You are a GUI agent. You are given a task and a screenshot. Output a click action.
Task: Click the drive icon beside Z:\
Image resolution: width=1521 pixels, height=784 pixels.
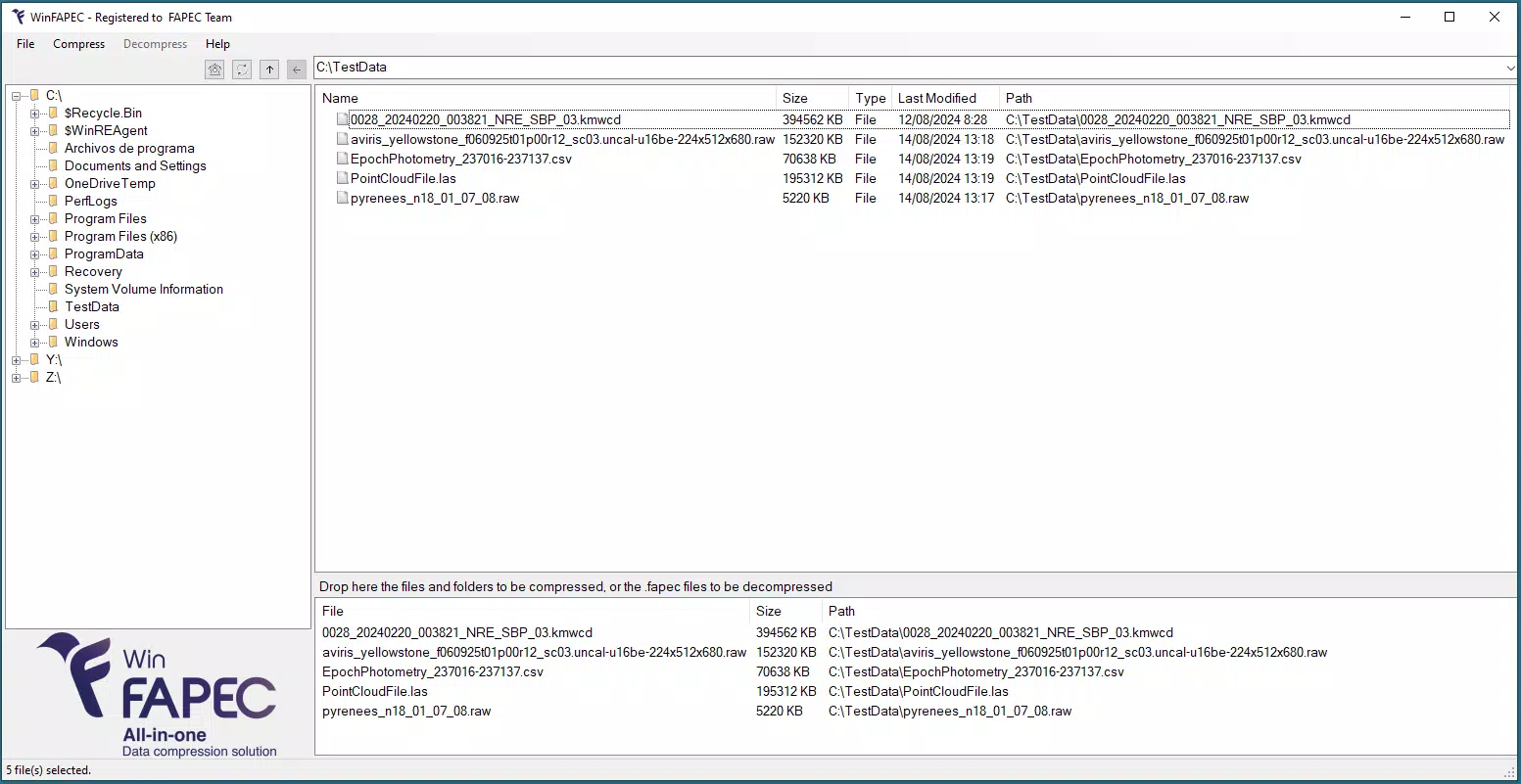35,377
